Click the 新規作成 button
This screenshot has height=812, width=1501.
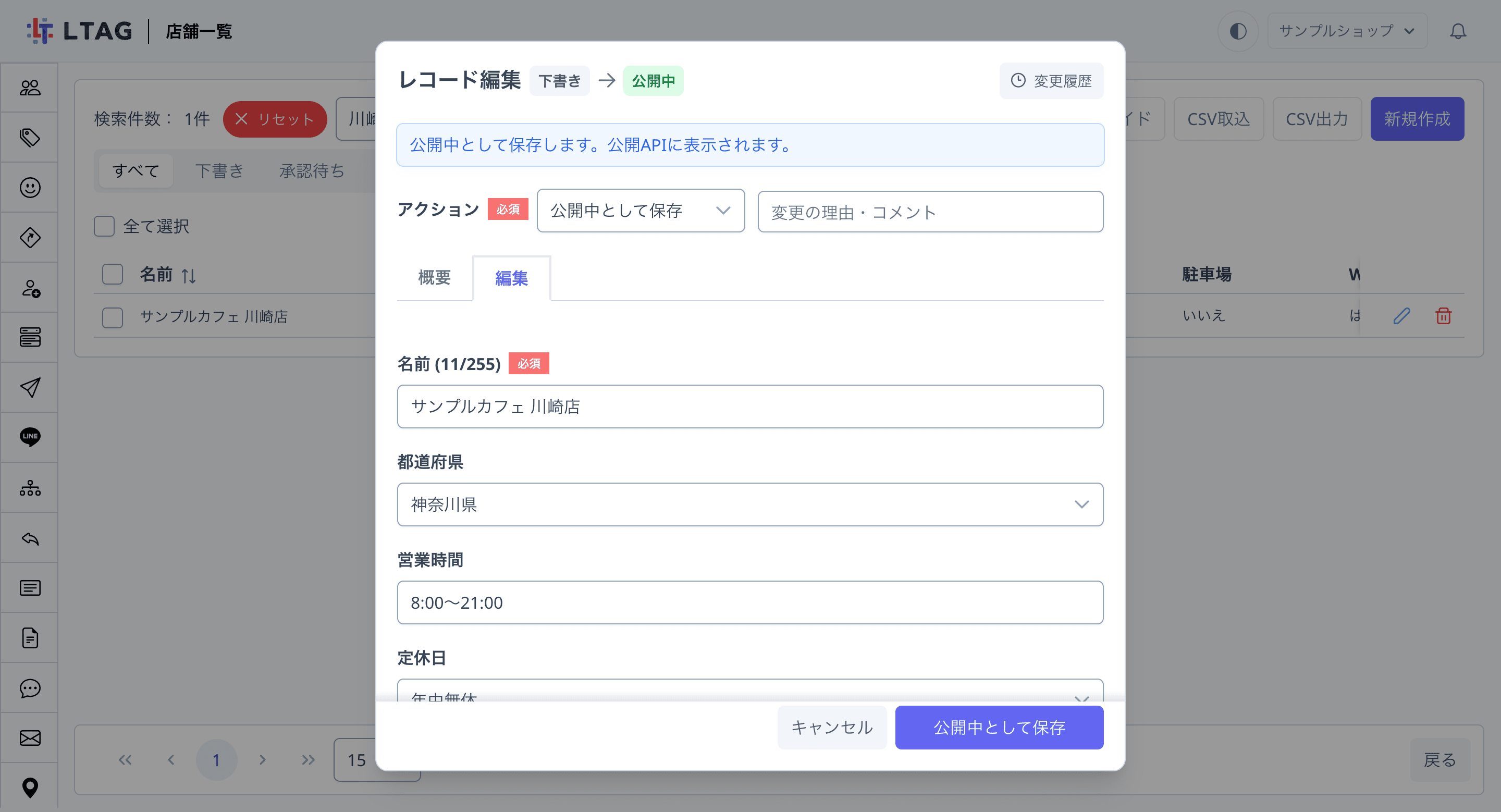pos(1417,119)
